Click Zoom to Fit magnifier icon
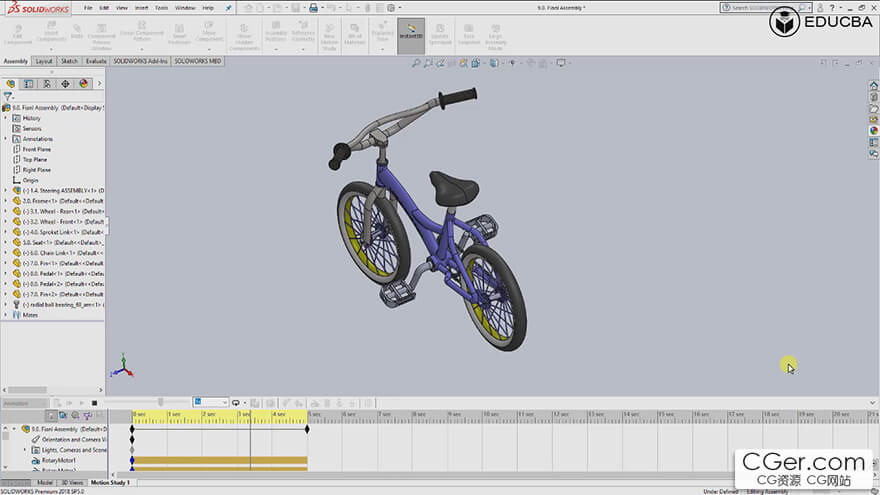The image size is (880, 495). (416, 63)
